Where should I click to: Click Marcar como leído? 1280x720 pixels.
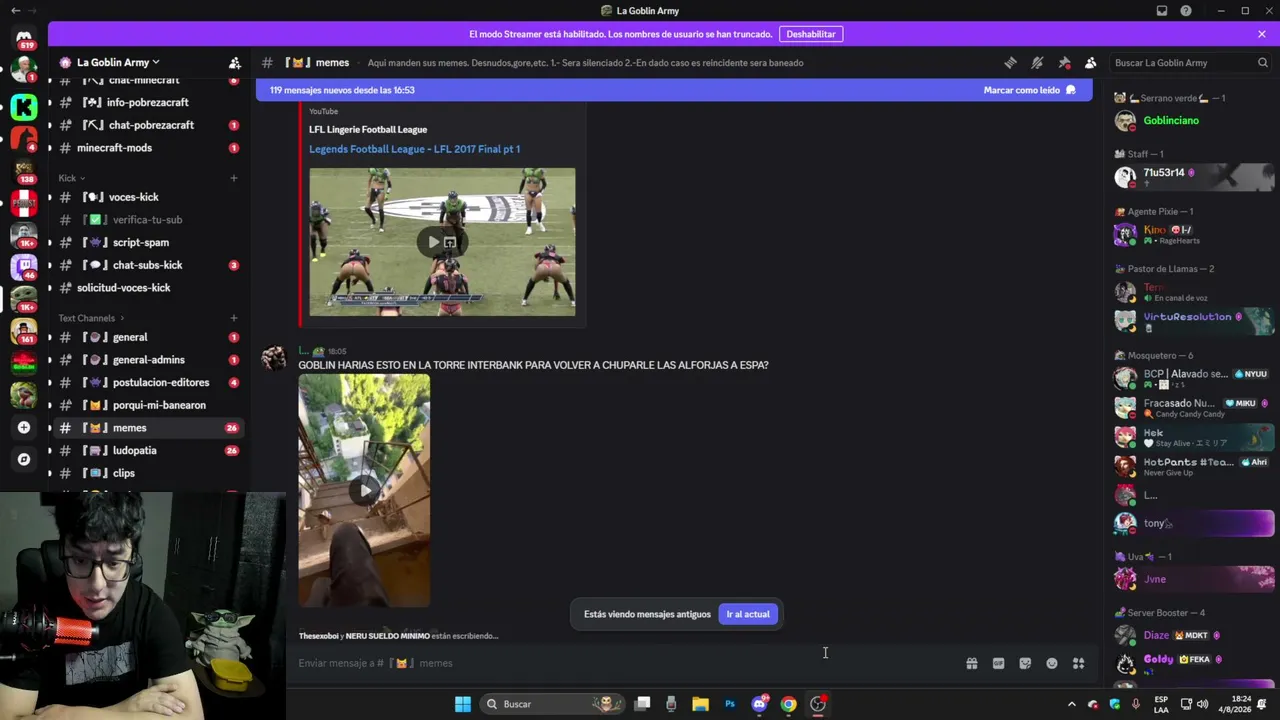(1029, 90)
